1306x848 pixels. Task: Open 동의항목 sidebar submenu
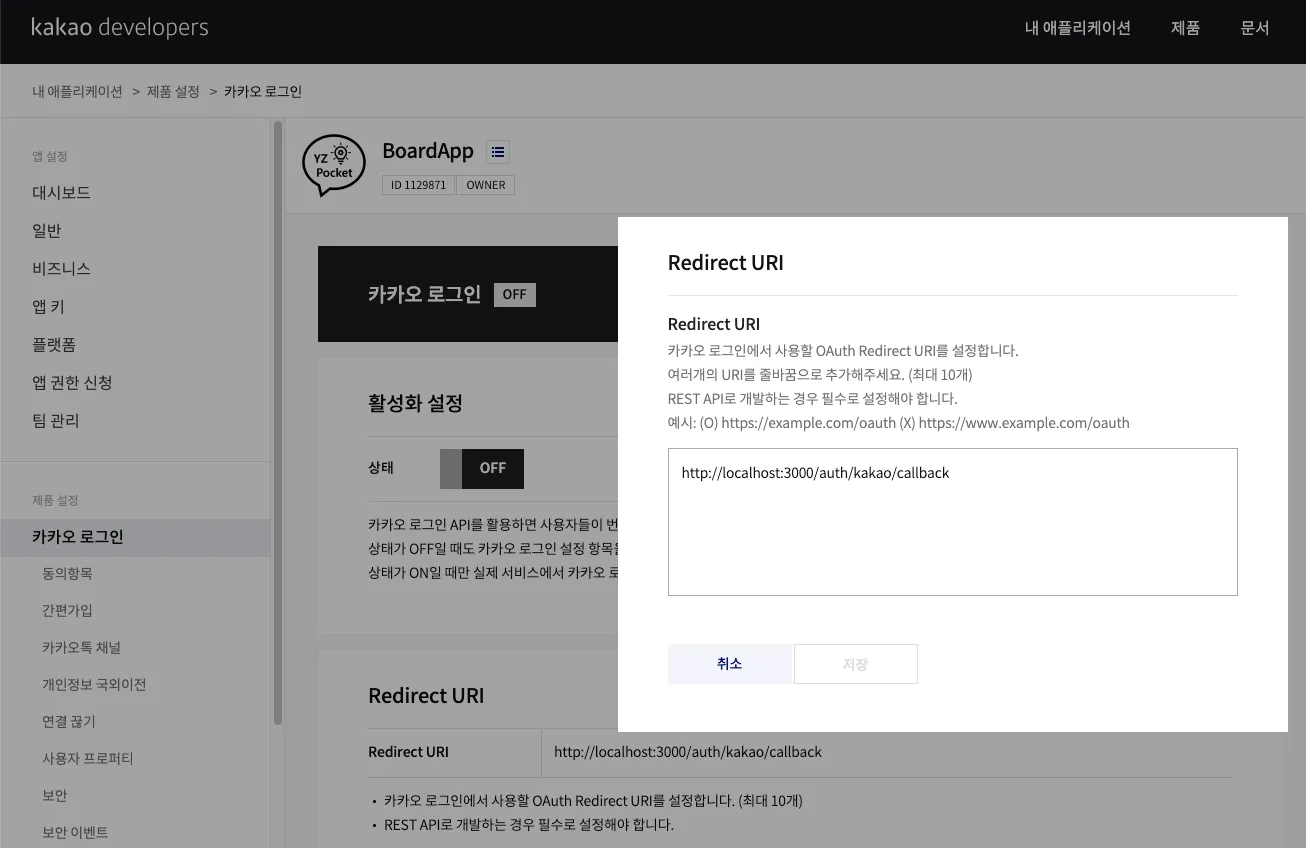(x=67, y=574)
